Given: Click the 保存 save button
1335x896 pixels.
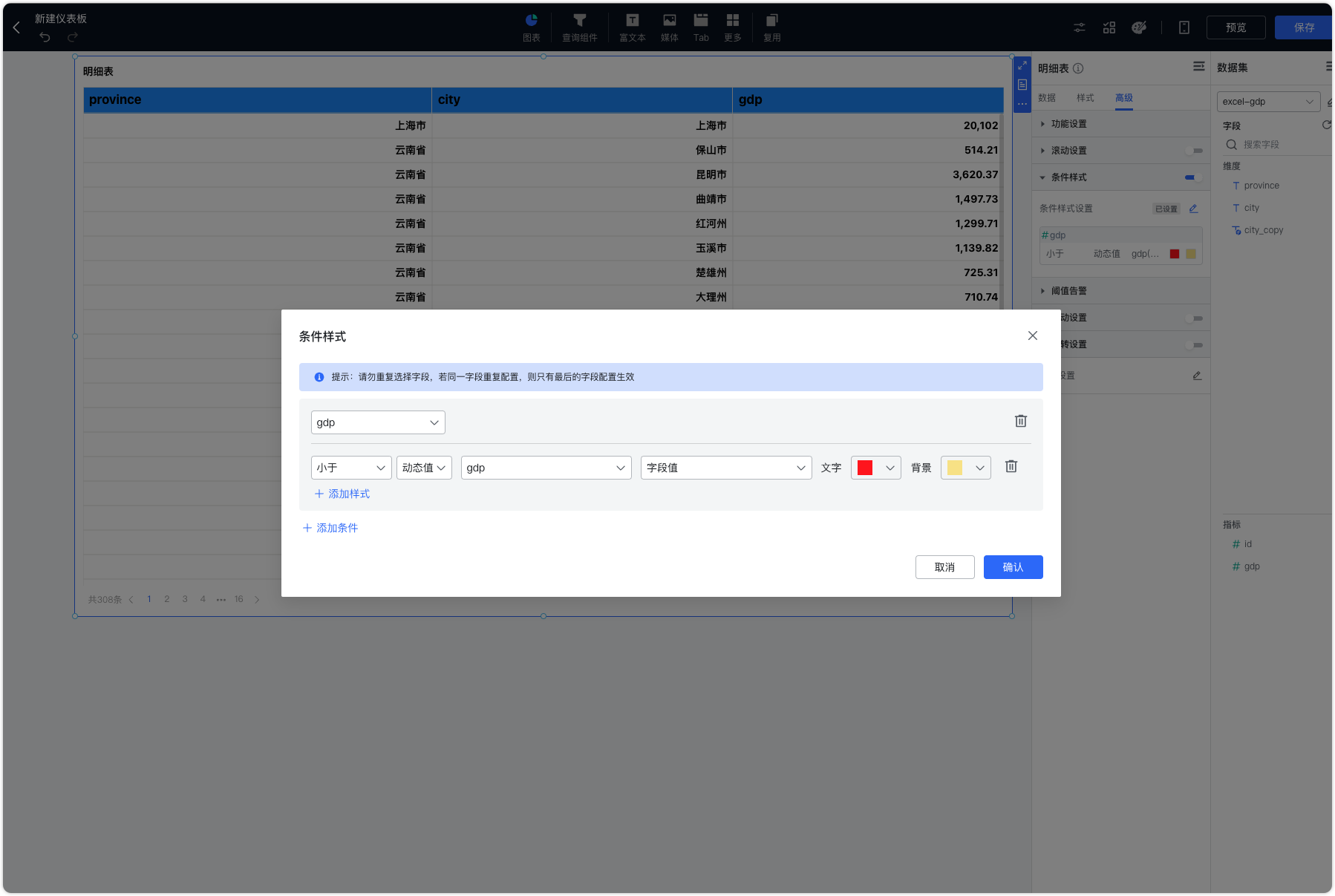Looking at the screenshot, I should 1304,27.
